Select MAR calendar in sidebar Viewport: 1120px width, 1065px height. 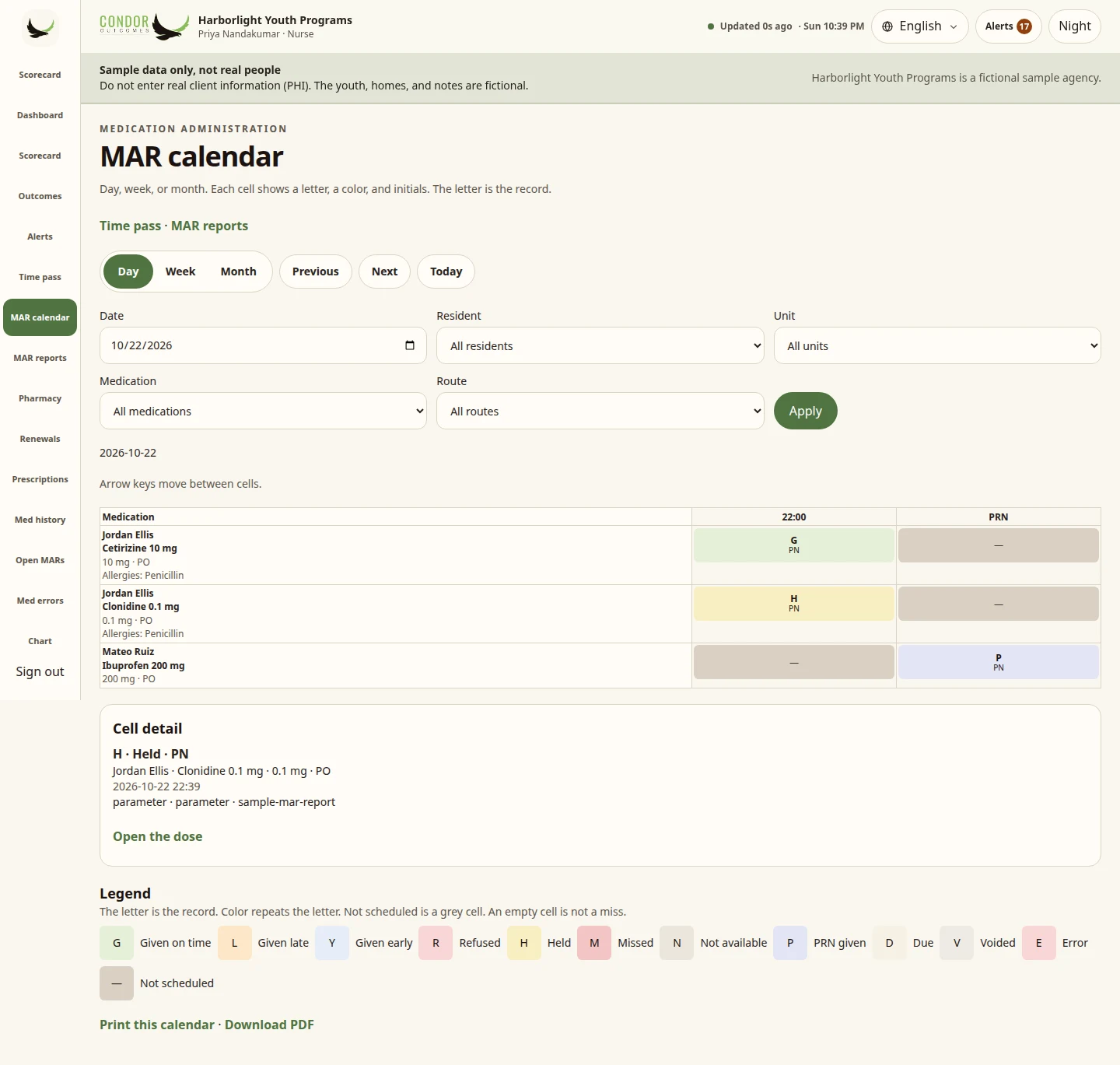coord(40,317)
